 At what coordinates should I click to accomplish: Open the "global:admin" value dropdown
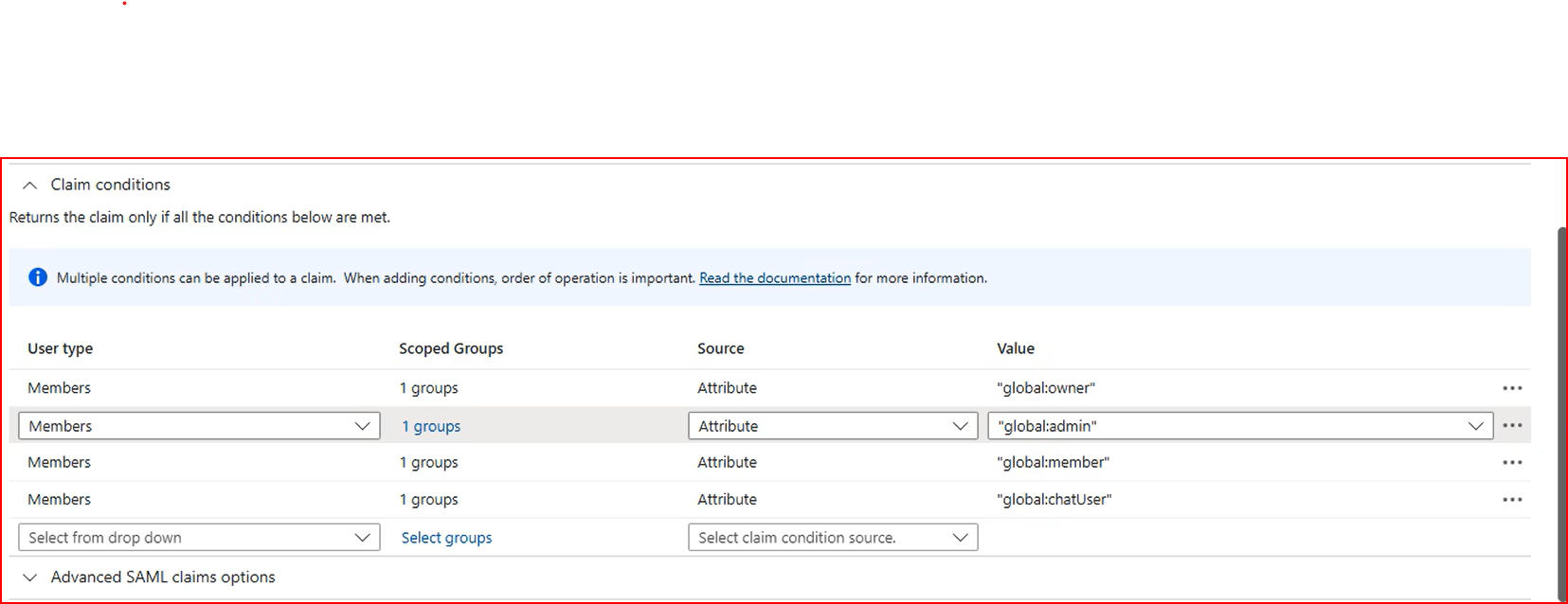tap(1239, 426)
